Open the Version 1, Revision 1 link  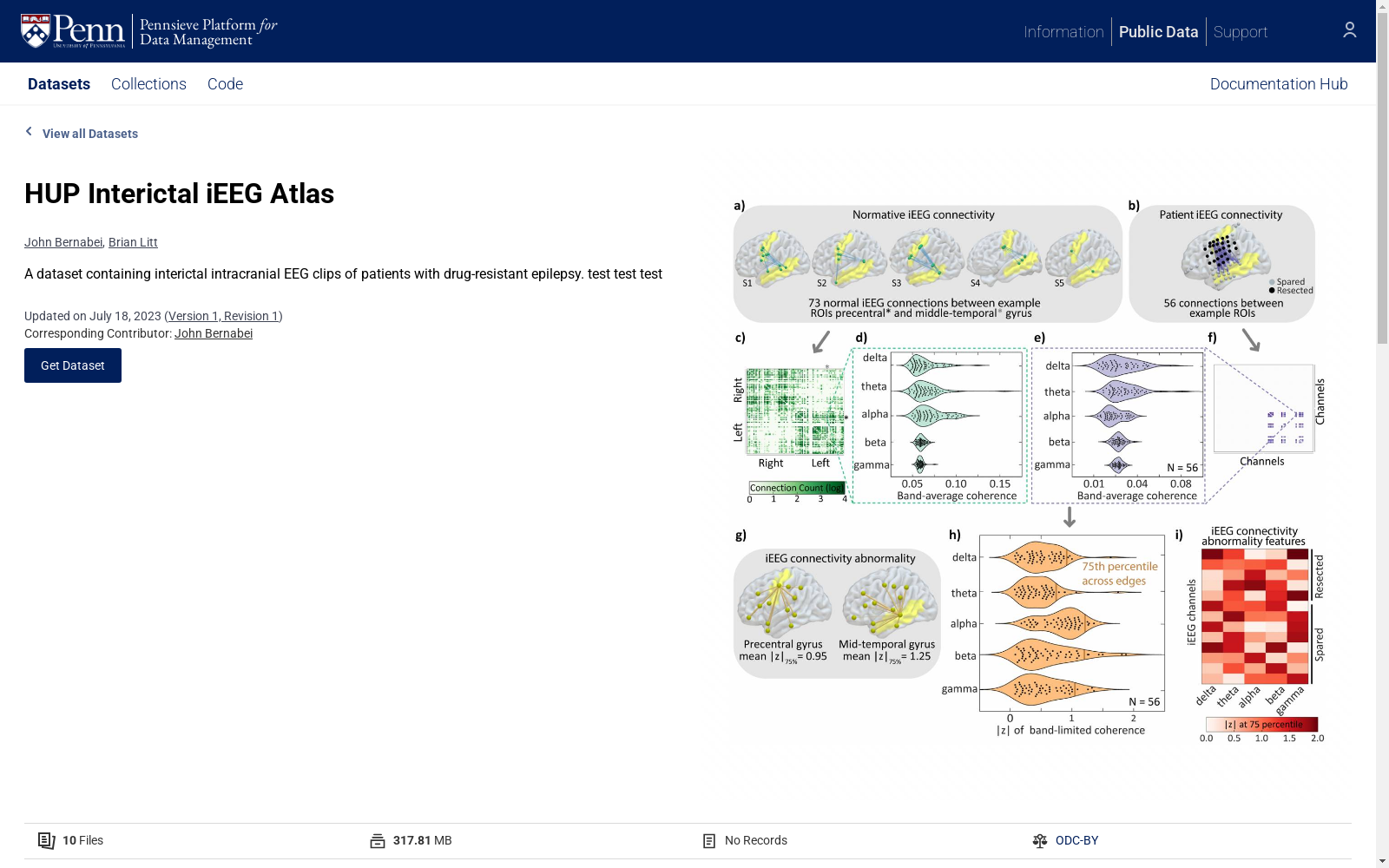pos(223,316)
